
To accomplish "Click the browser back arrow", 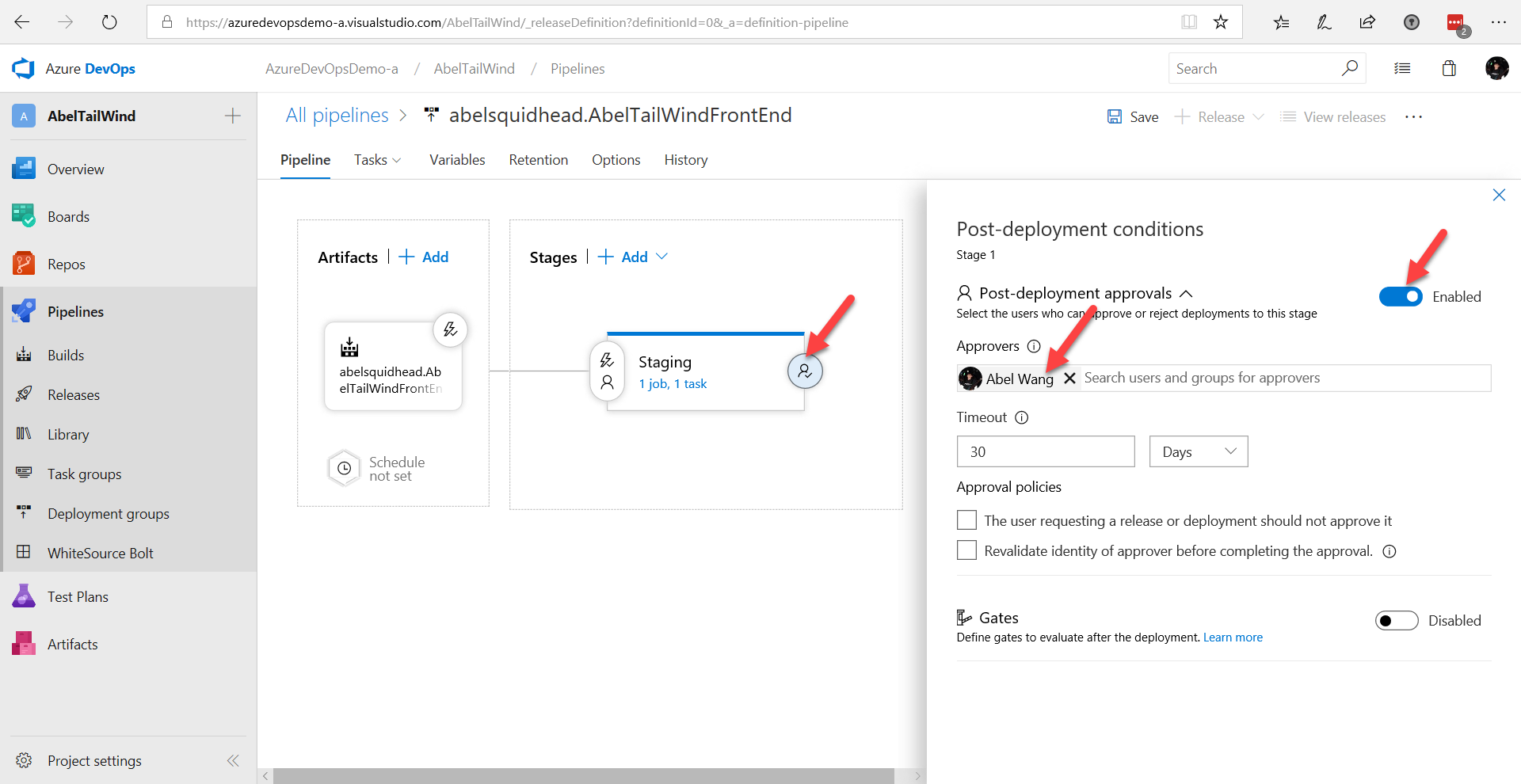I will (x=22, y=22).
